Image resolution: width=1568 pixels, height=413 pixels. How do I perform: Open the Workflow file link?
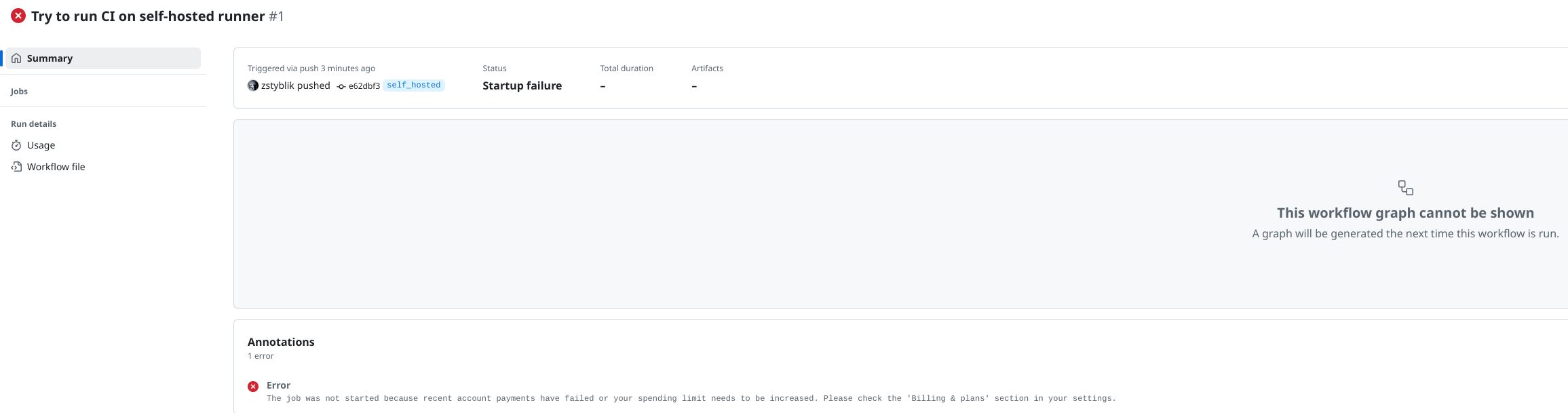(x=56, y=167)
